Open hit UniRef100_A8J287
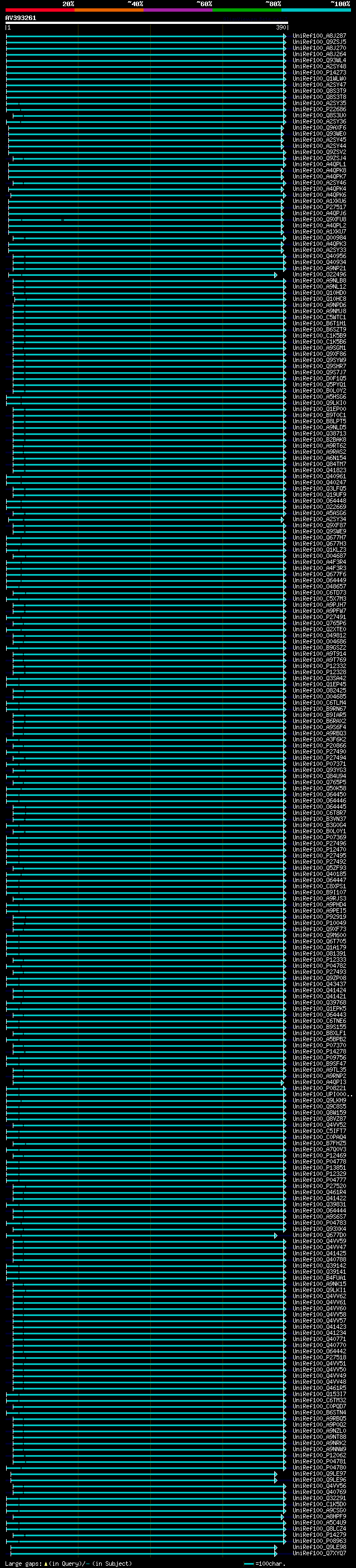 (319, 36)
